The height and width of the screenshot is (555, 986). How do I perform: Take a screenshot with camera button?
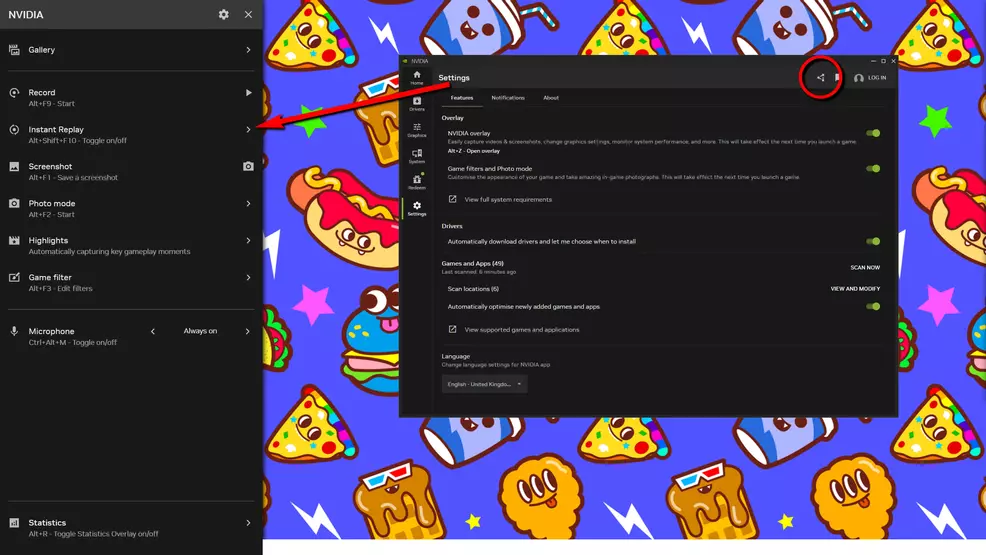[x=248, y=167]
